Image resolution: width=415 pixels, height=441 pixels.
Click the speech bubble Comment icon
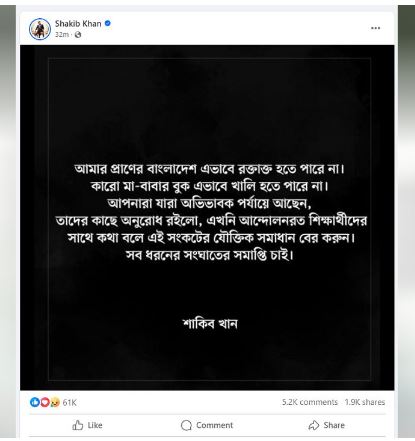pyautogui.click(x=186, y=425)
